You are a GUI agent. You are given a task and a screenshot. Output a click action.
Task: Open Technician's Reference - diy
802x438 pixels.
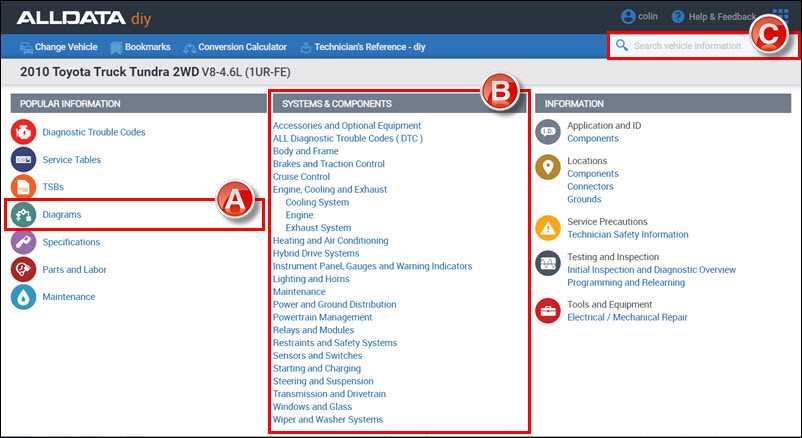point(363,47)
